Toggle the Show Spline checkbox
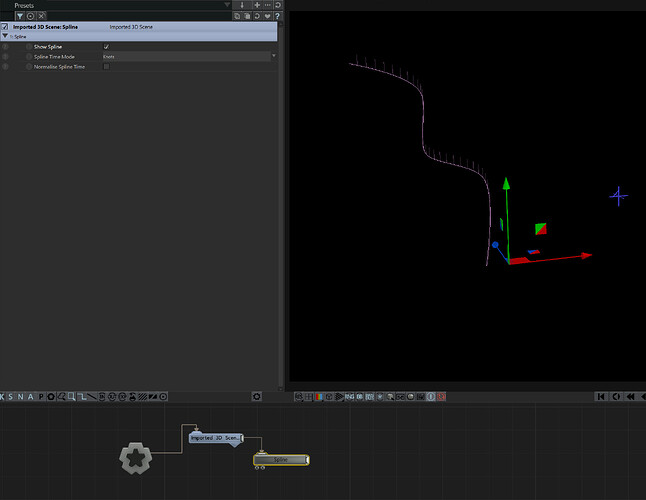This screenshot has width=646, height=500. click(x=106, y=47)
